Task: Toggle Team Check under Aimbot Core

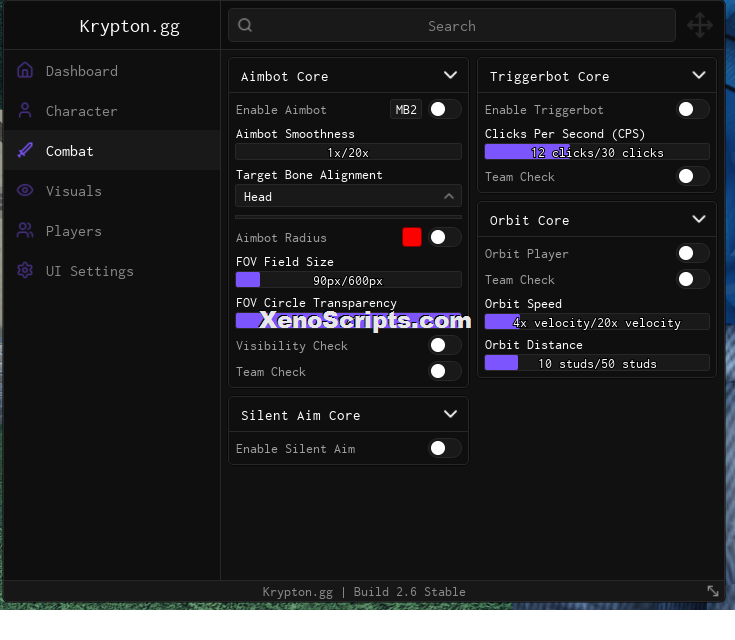Action: (x=445, y=371)
